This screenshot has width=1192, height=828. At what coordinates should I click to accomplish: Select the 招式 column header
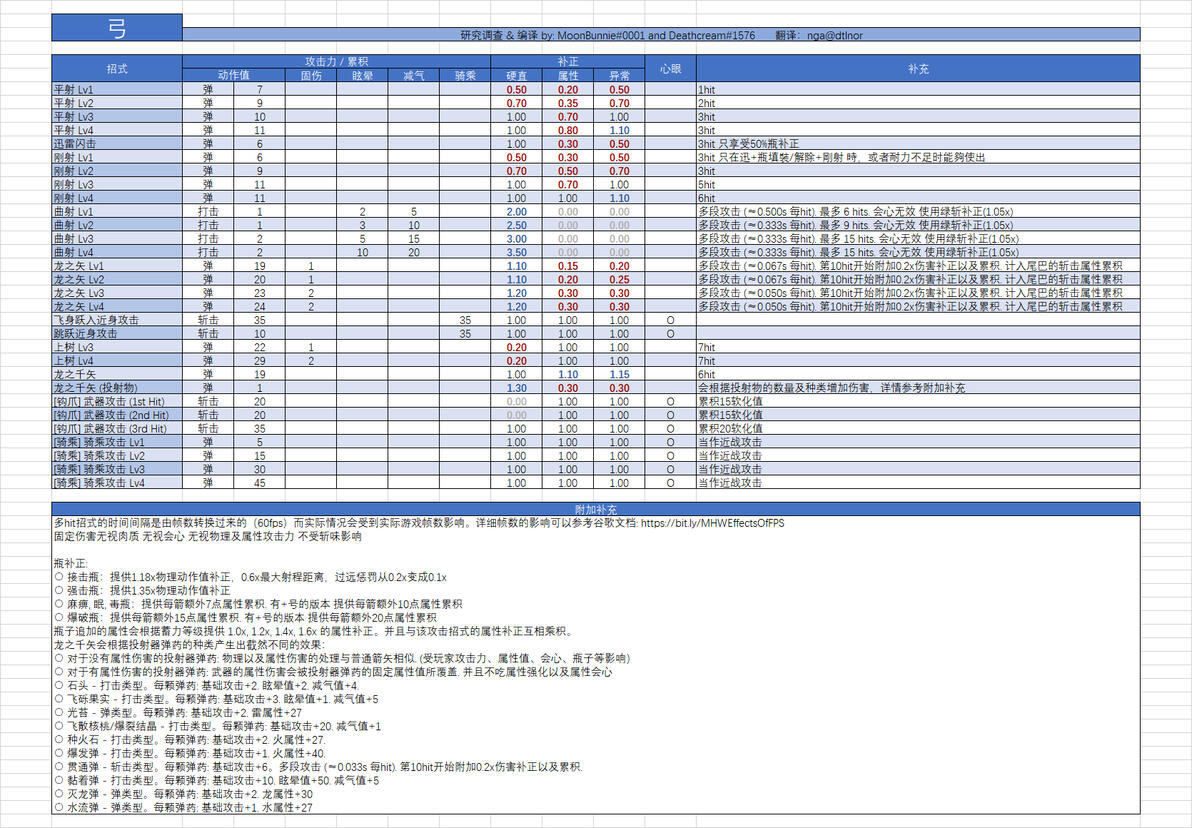click(117, 68)
